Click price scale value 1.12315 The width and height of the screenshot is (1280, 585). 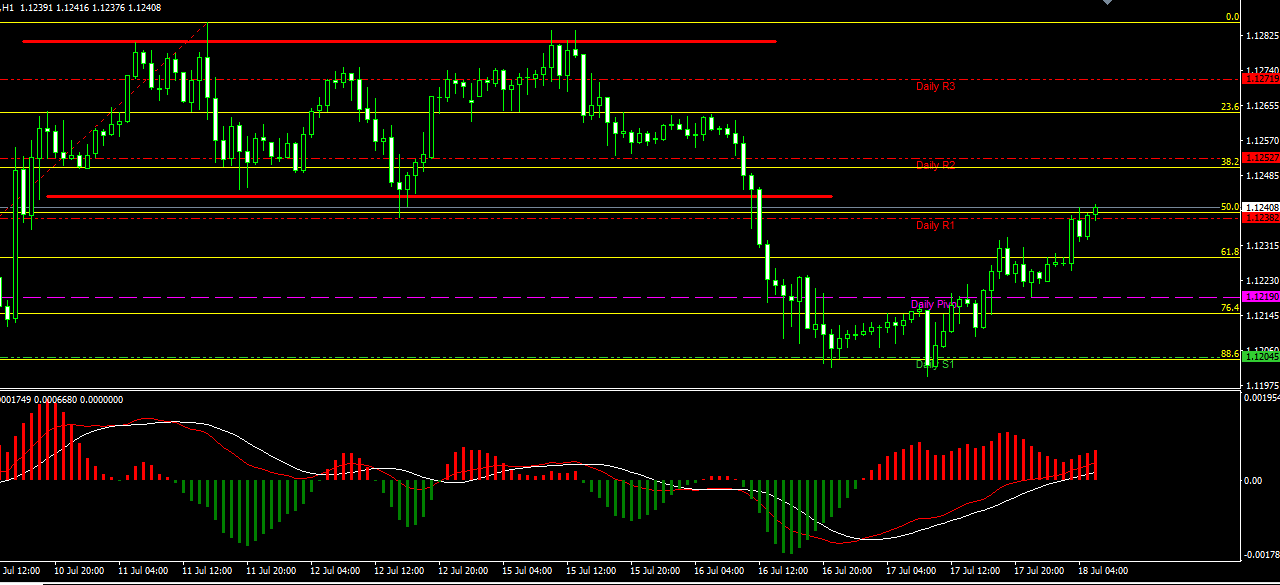click(1263, 246)
